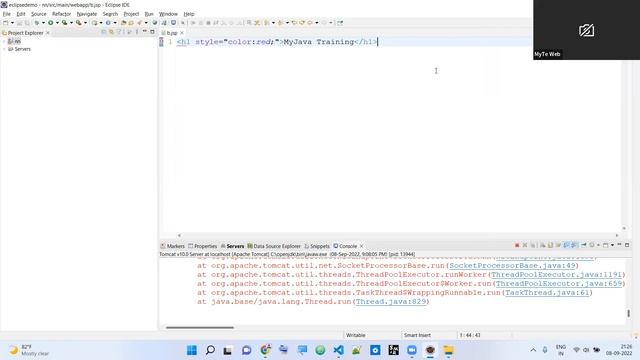Select the Console tab
The width and height of the screenshot is (640, 360).
click(345, 246)
